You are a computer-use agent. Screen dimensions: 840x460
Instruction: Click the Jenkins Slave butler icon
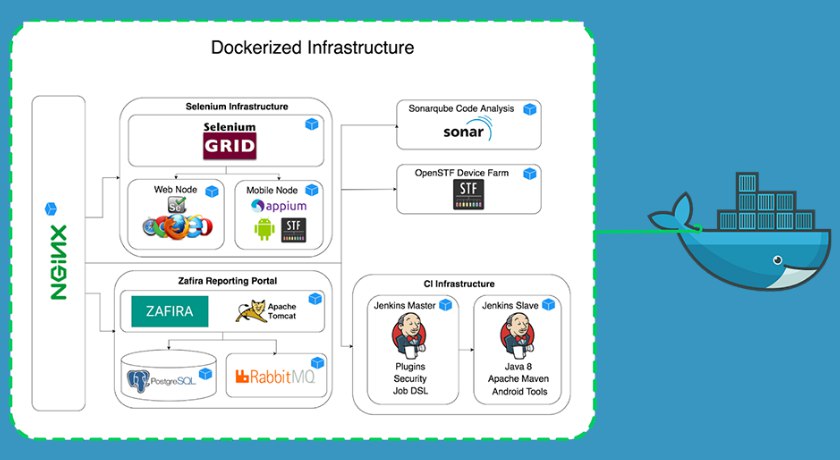point(518,336)
